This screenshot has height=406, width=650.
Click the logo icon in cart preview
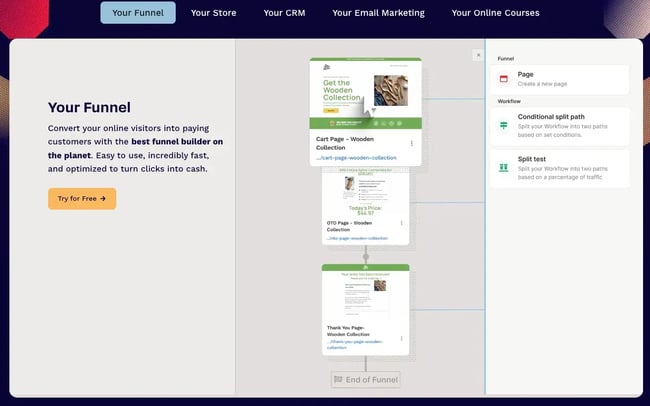pyautogui.click(x=327, y=67)
